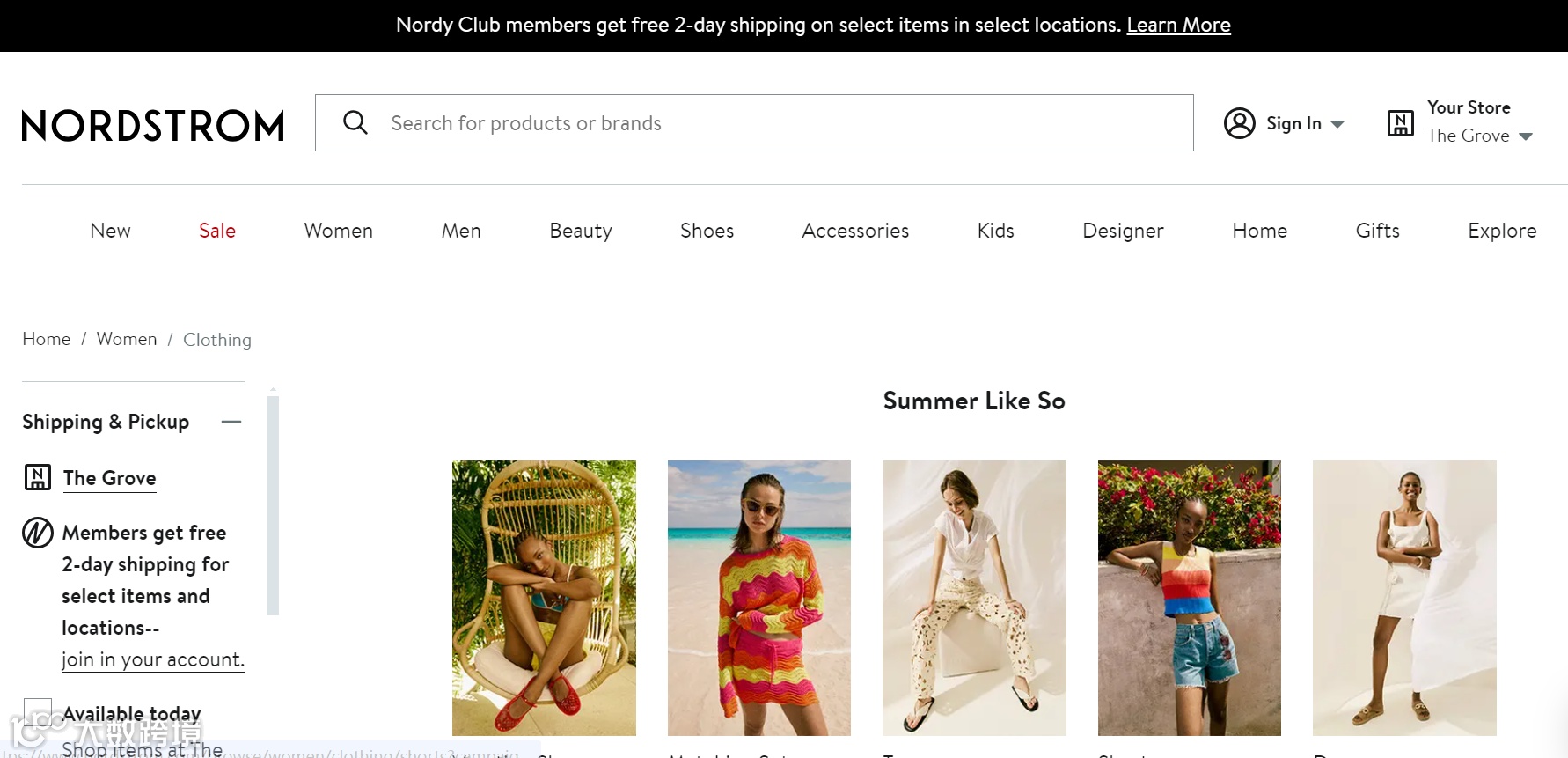
Task: Go to Women in the breadcrumb
Action: tap(127, 339)
